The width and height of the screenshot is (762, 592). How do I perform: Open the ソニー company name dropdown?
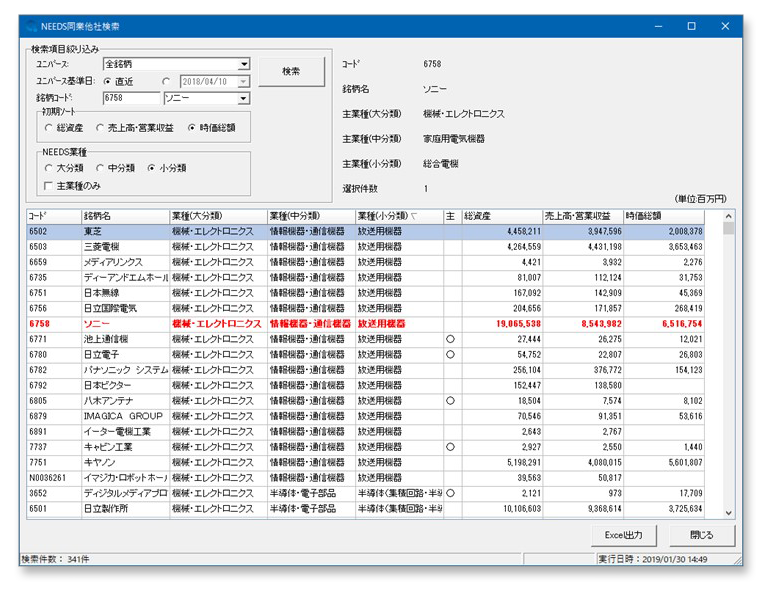(244, 99)
